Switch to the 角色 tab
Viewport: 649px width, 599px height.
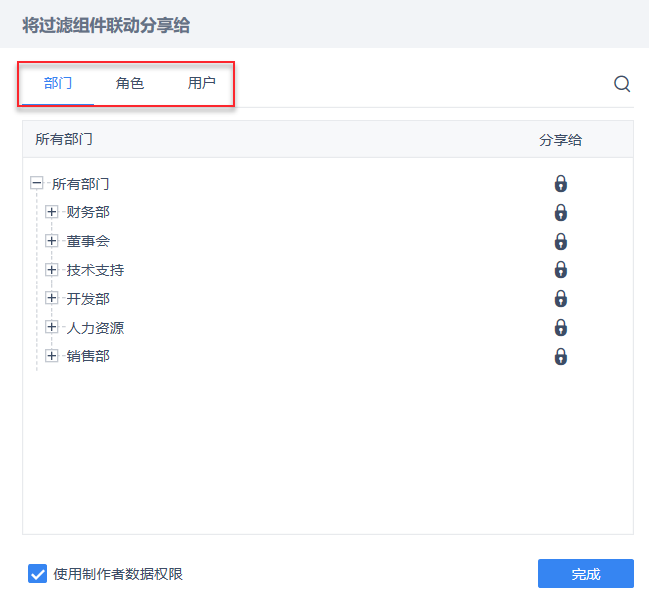point(130,83)
